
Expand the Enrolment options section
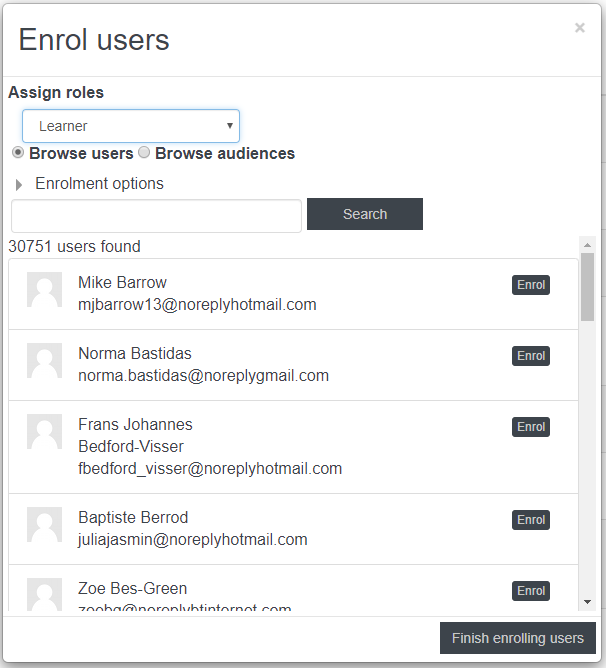[x=99, y=184]
